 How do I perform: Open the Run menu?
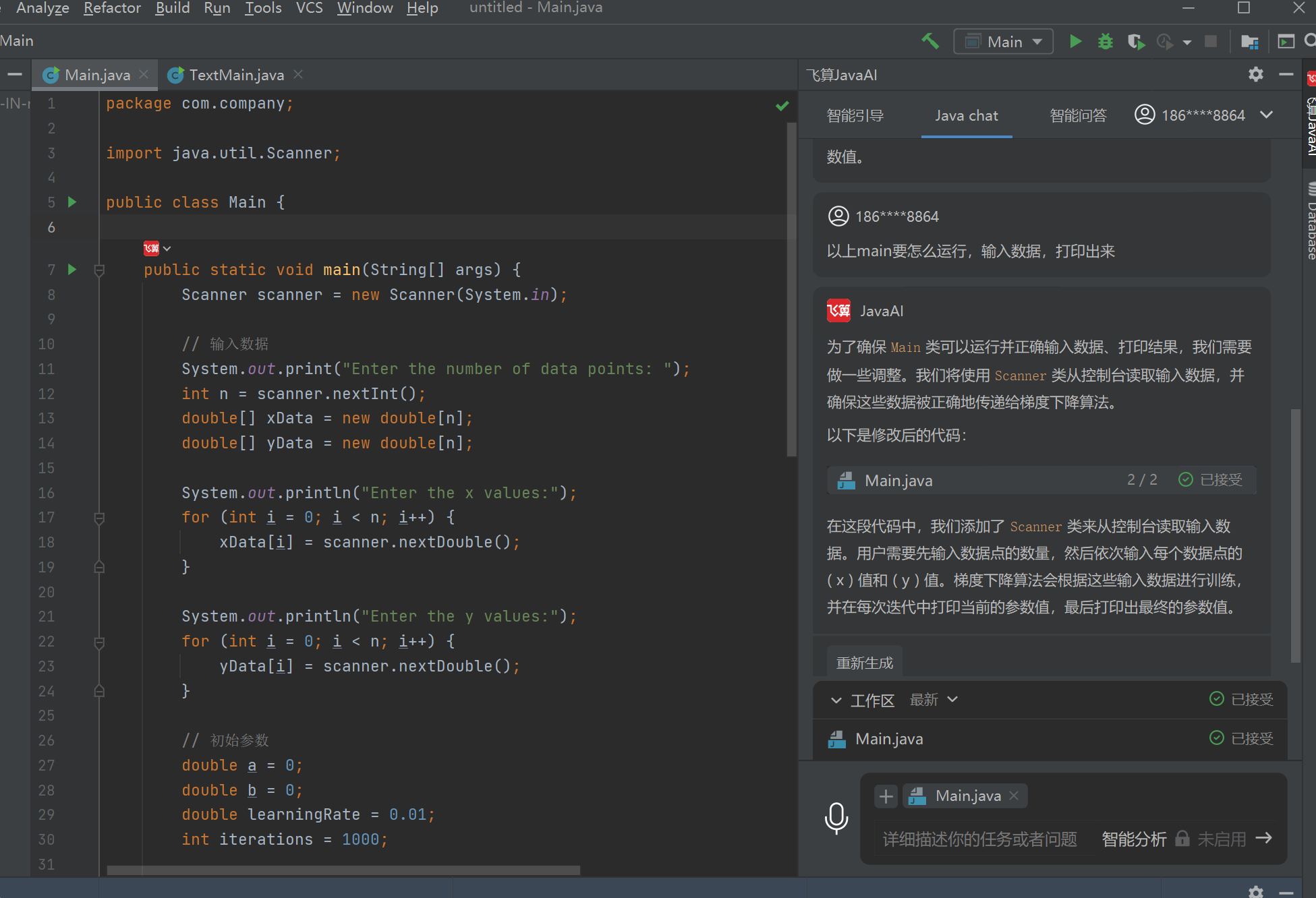217,8
